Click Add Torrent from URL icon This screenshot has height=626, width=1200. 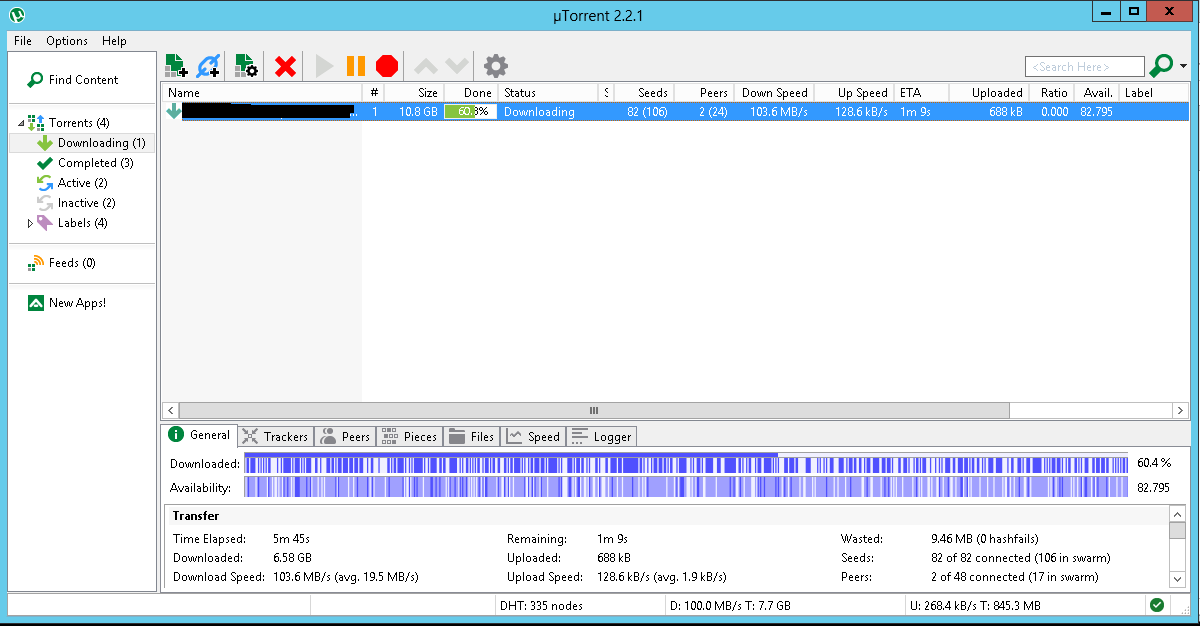[x=208, y=66]
